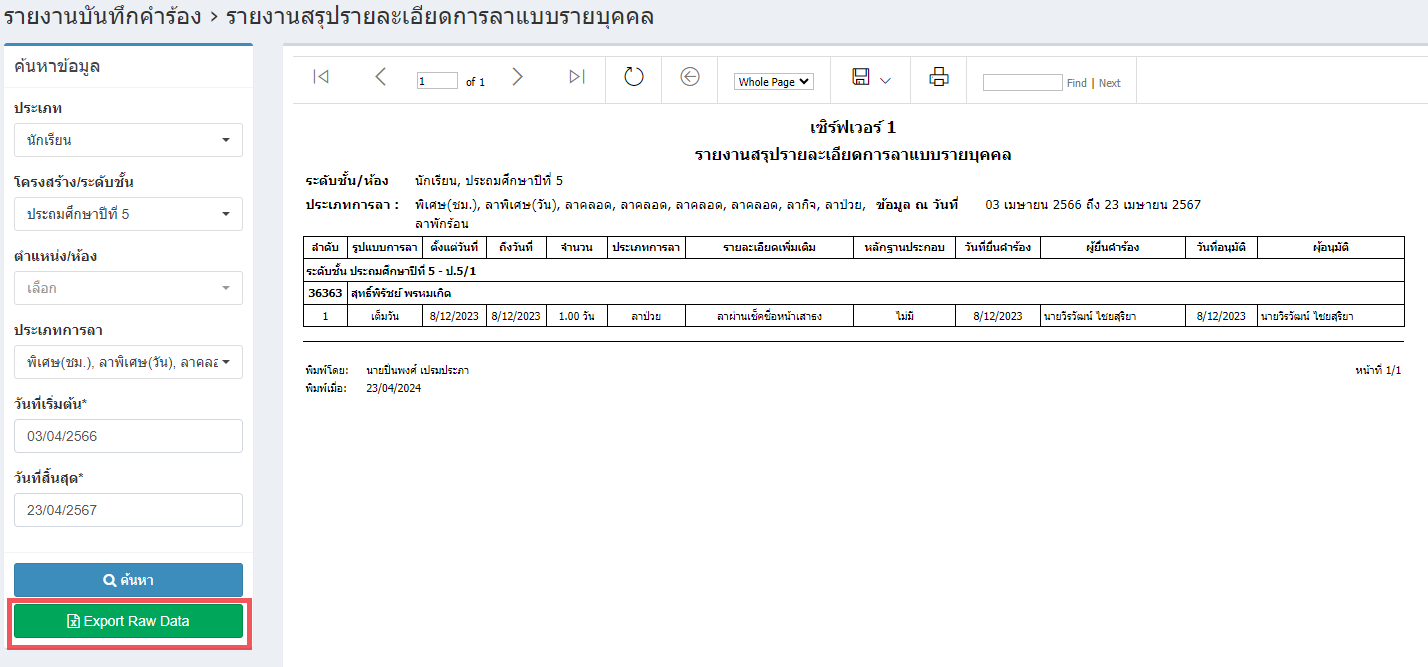The image size is (1428, 667).
Task: Click the ผู้อนุมัติ column header
Action: point(1330,247)
